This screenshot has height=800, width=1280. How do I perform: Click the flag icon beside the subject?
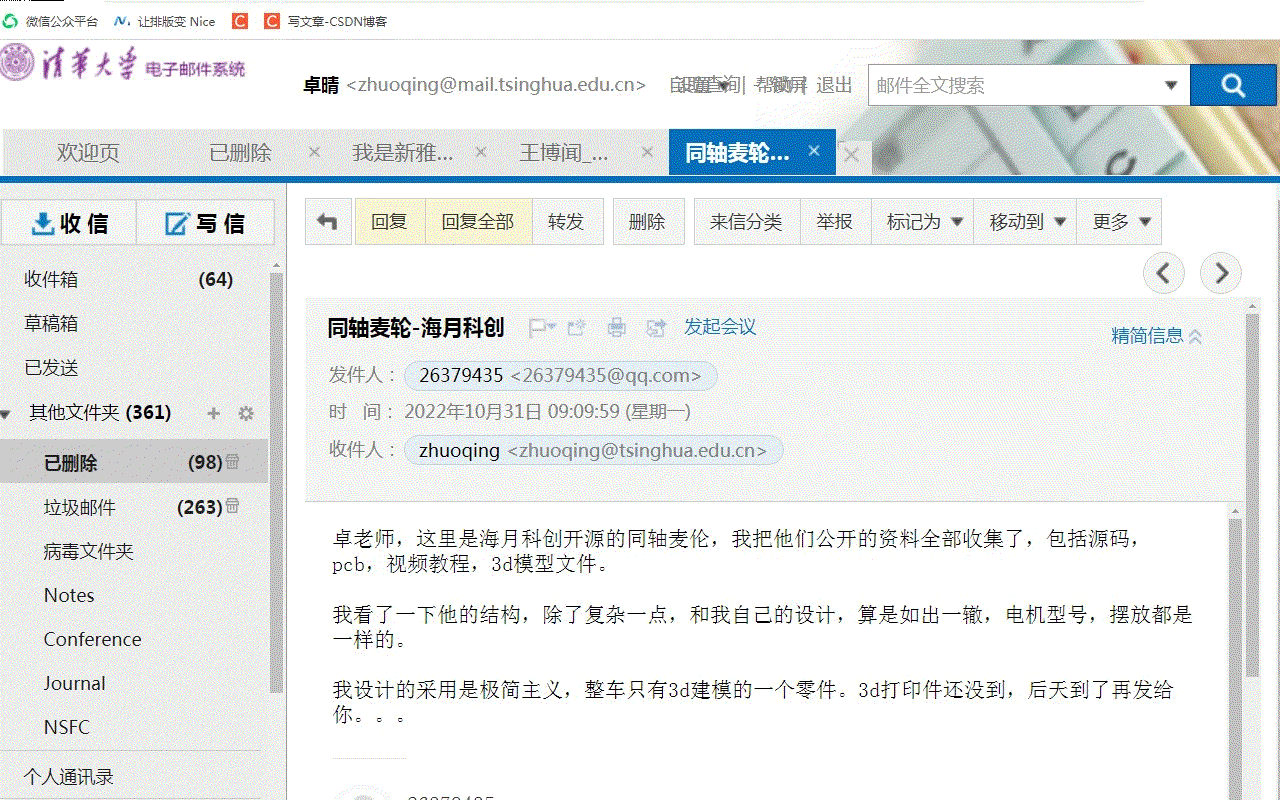[x=541, y=327]
